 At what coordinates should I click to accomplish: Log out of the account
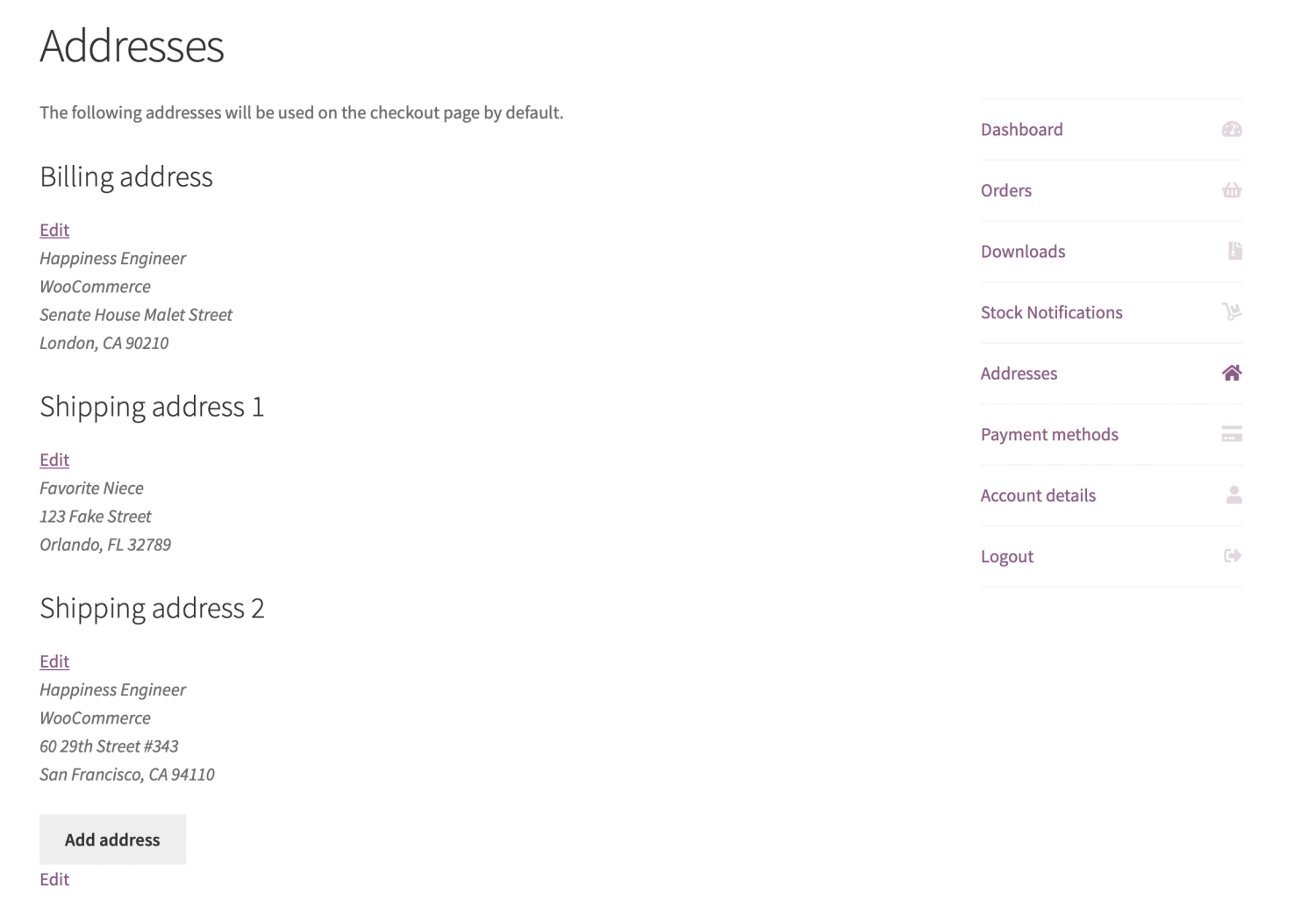point(1006,555)
